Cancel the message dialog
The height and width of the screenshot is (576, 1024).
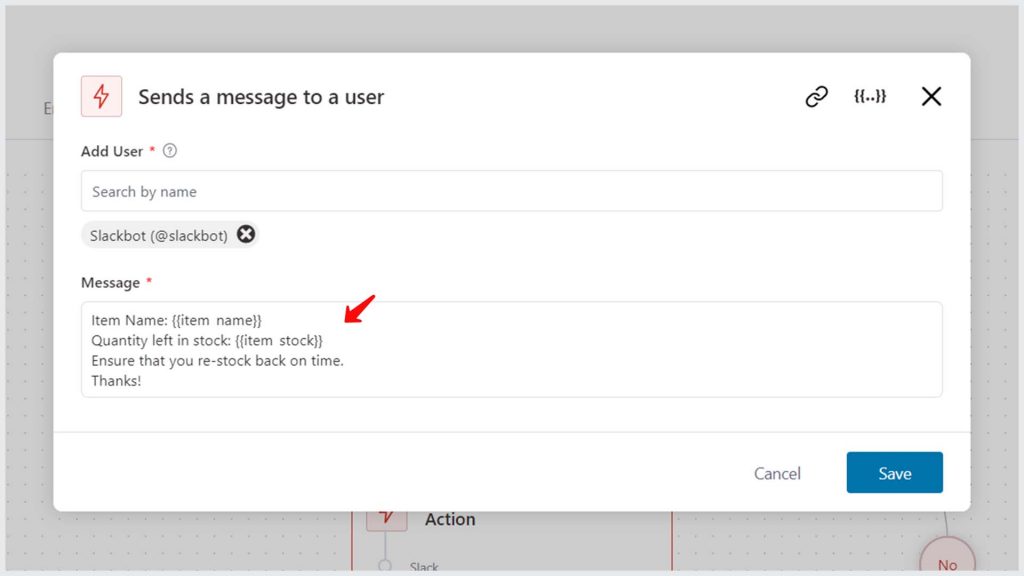777,473
